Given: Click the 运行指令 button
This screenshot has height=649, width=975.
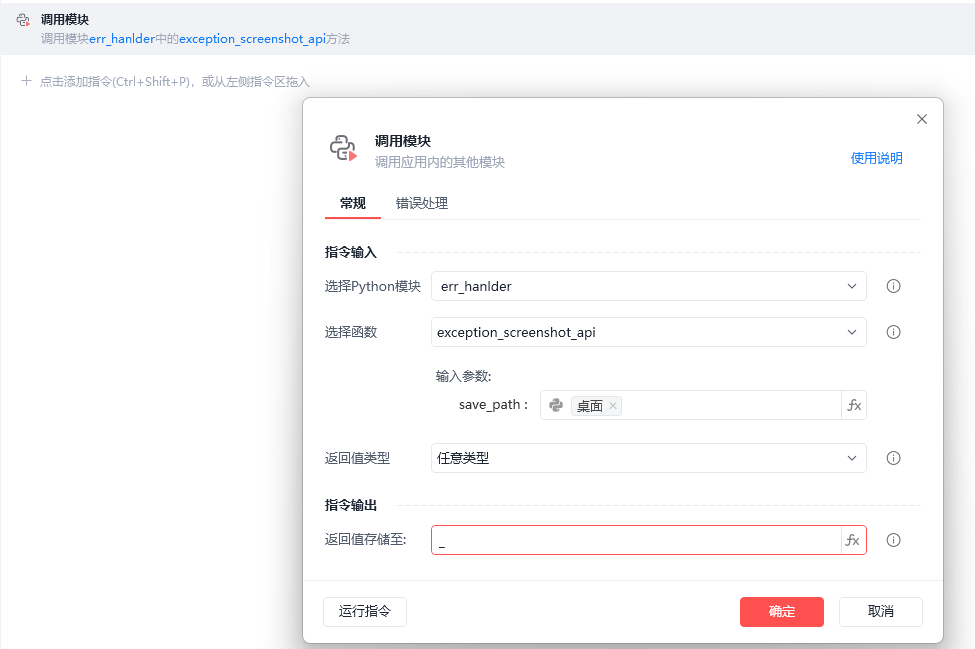Looking at the screenshot, I should [365, 612].
